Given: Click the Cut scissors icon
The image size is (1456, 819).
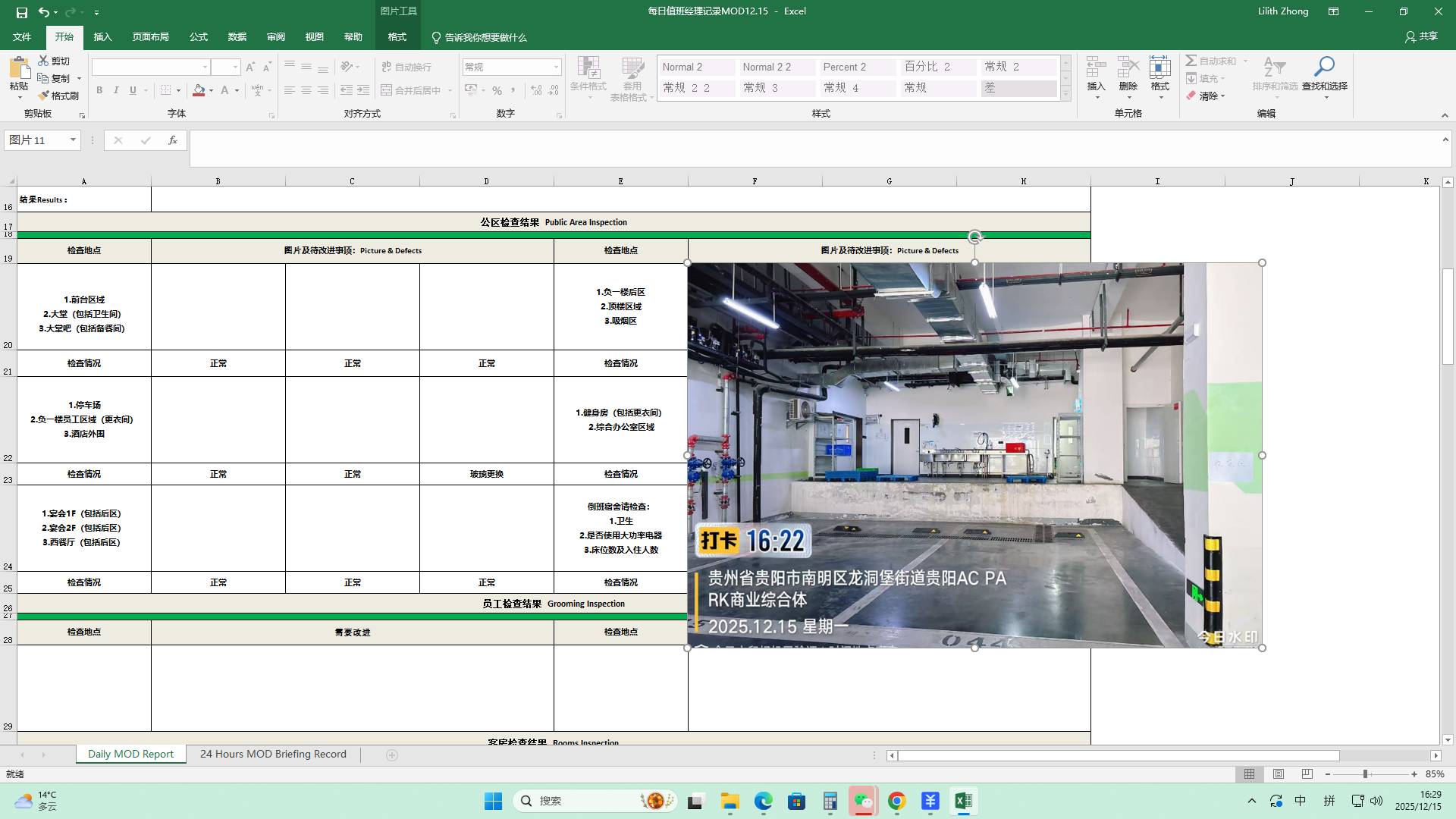Looking at the screenshot, I should tap(44, 61).
